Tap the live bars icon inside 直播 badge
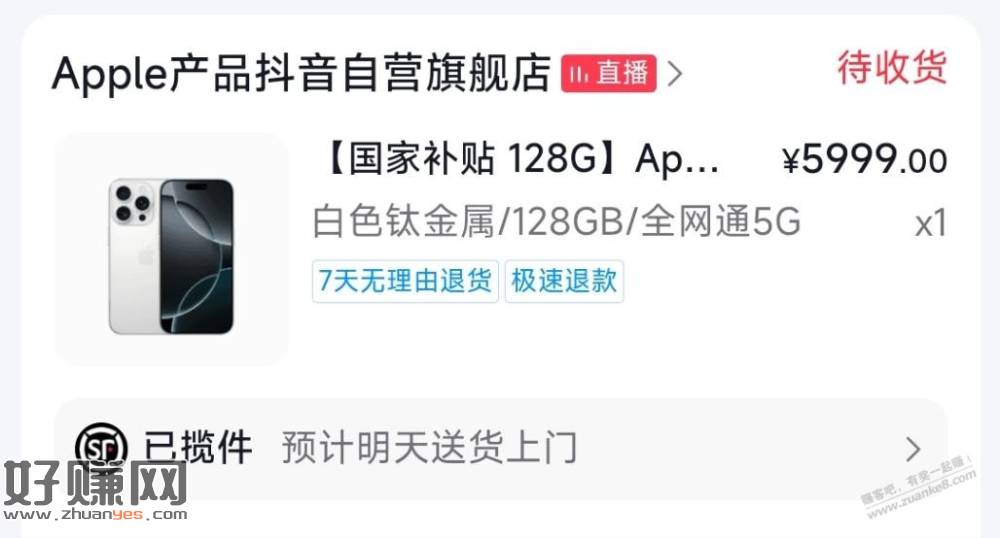This screenshot has width=1000, height=538. pyautogui.click(x=579, y=74)
